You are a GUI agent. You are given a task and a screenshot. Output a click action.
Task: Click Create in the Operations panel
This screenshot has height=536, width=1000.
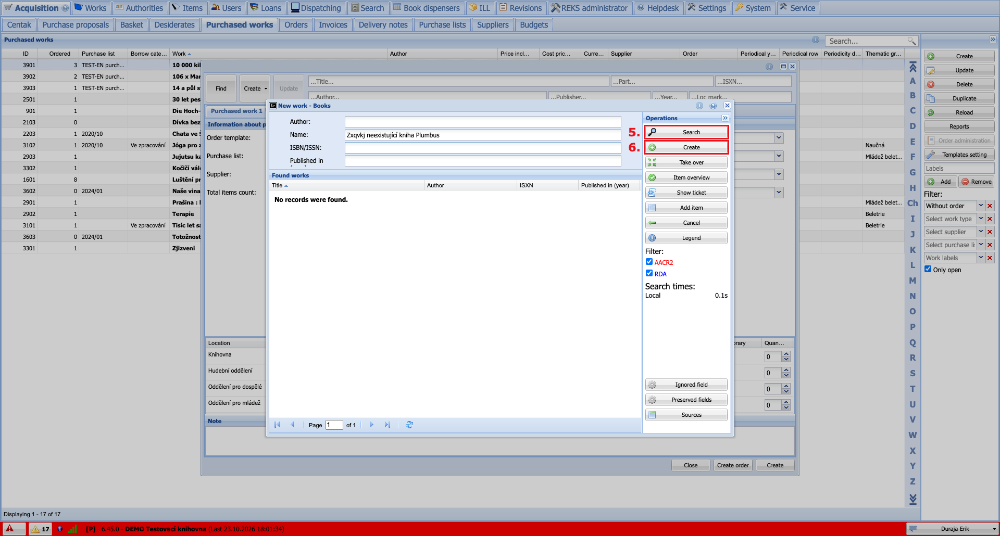[686, 147]
